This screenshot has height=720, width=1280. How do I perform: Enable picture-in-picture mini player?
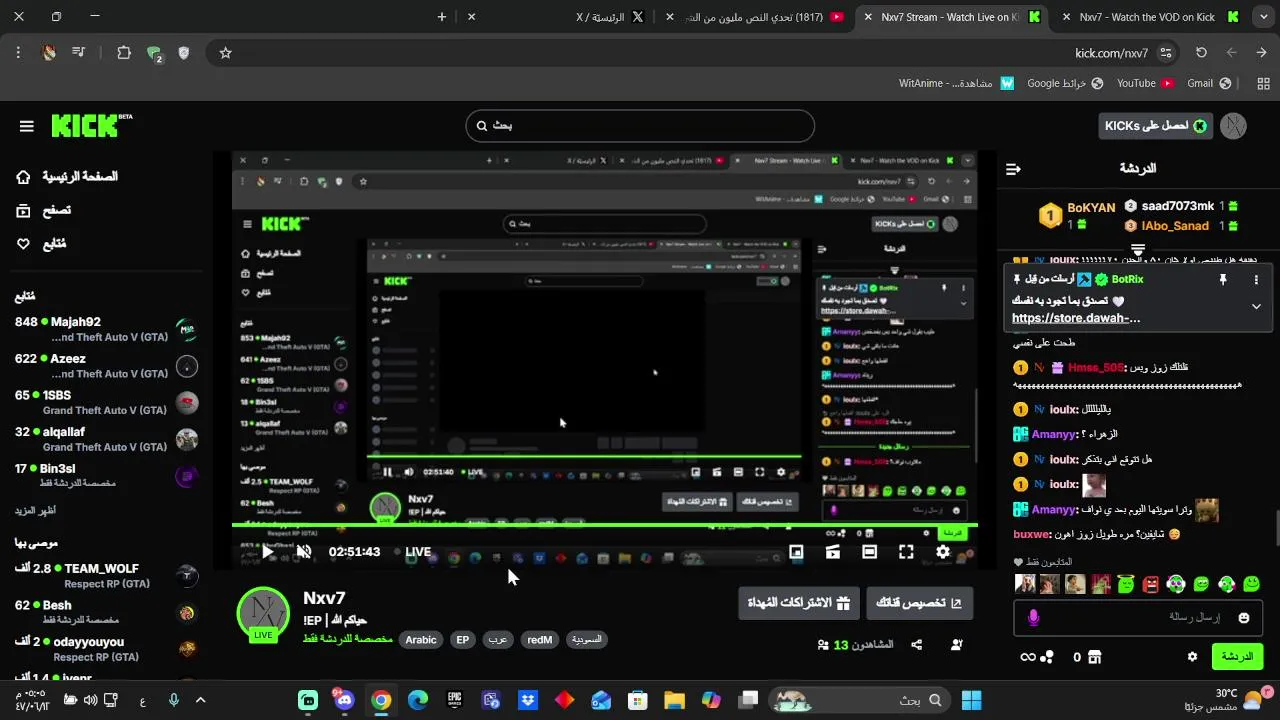pyautogui.click(x=796, y=552)
